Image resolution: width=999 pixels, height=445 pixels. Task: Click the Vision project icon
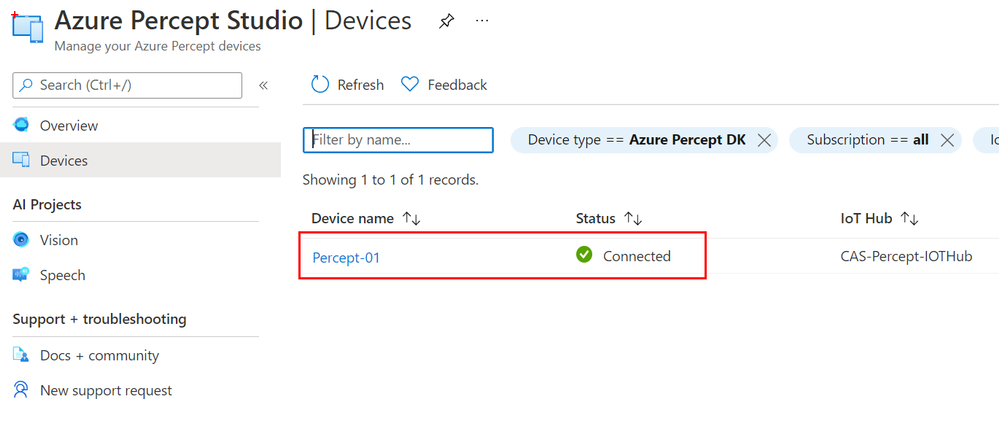coord(21,240)
